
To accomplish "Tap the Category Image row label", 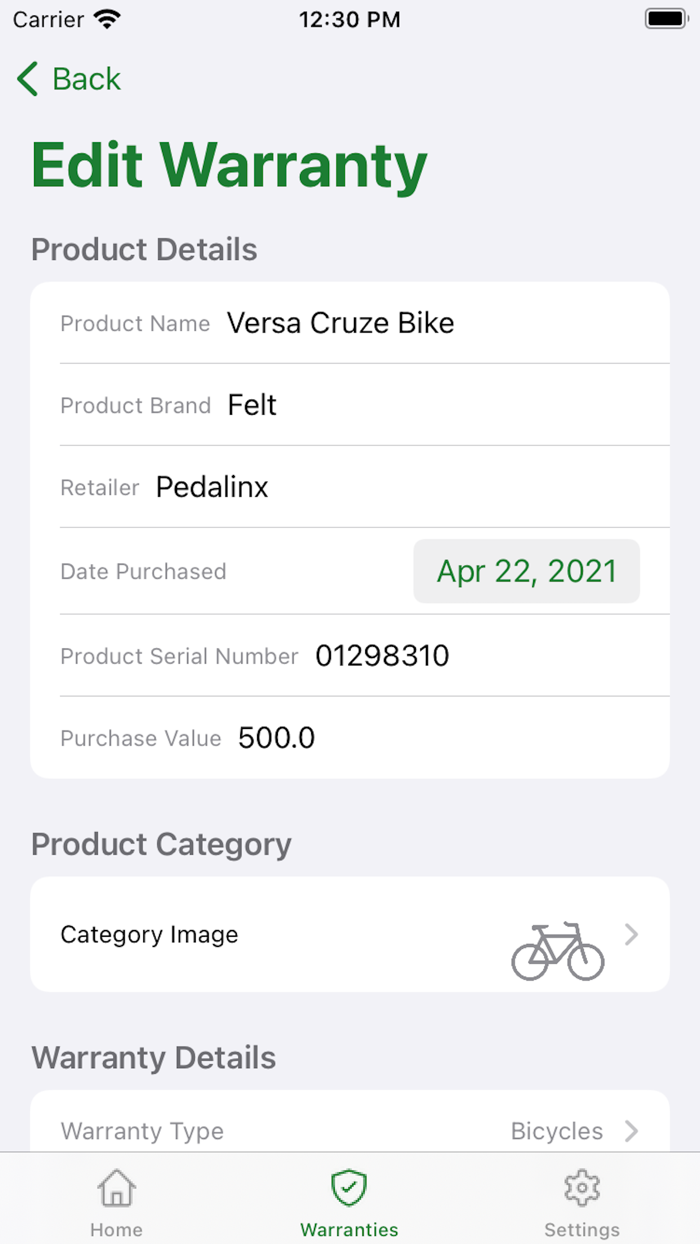I will click(x=149, y=935).
